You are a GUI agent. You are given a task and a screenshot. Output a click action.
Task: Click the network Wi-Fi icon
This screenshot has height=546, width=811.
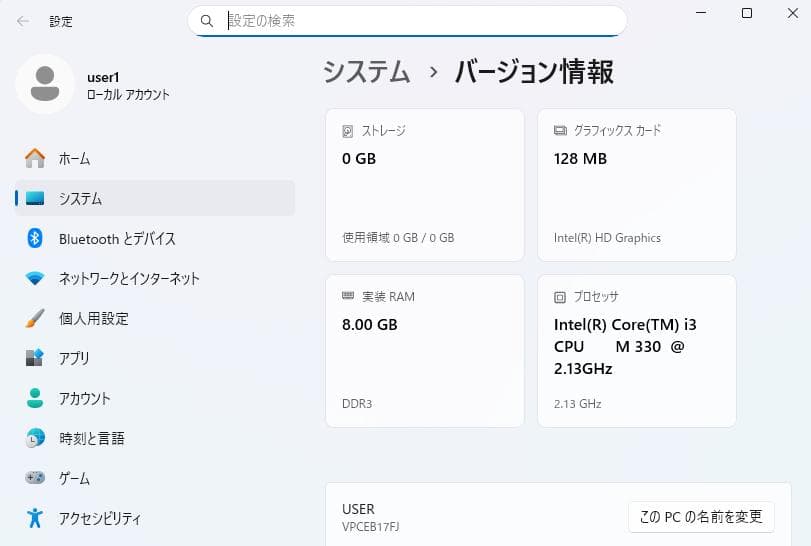tap(35, 278)
